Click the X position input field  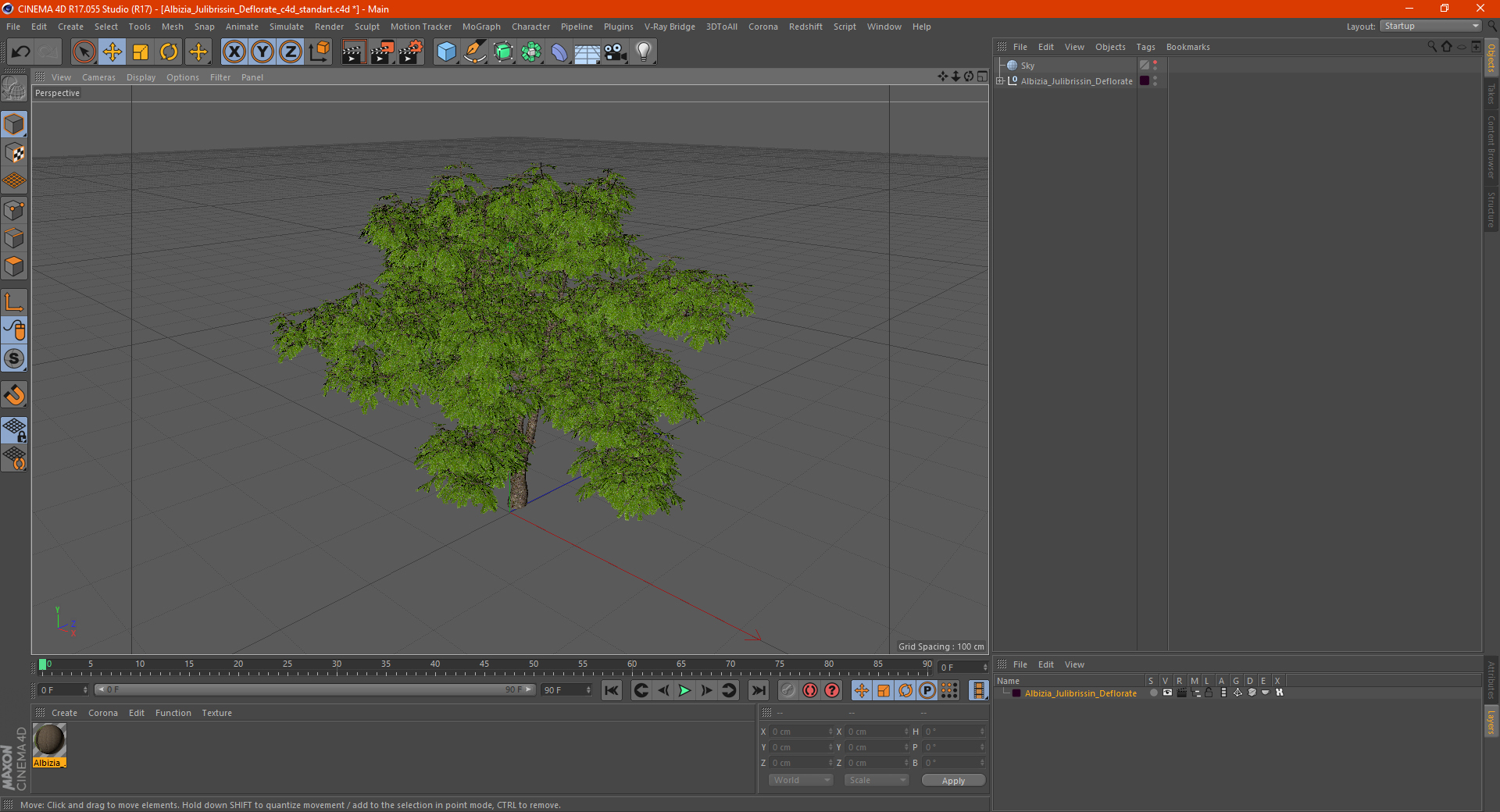(x=802, y=732)
